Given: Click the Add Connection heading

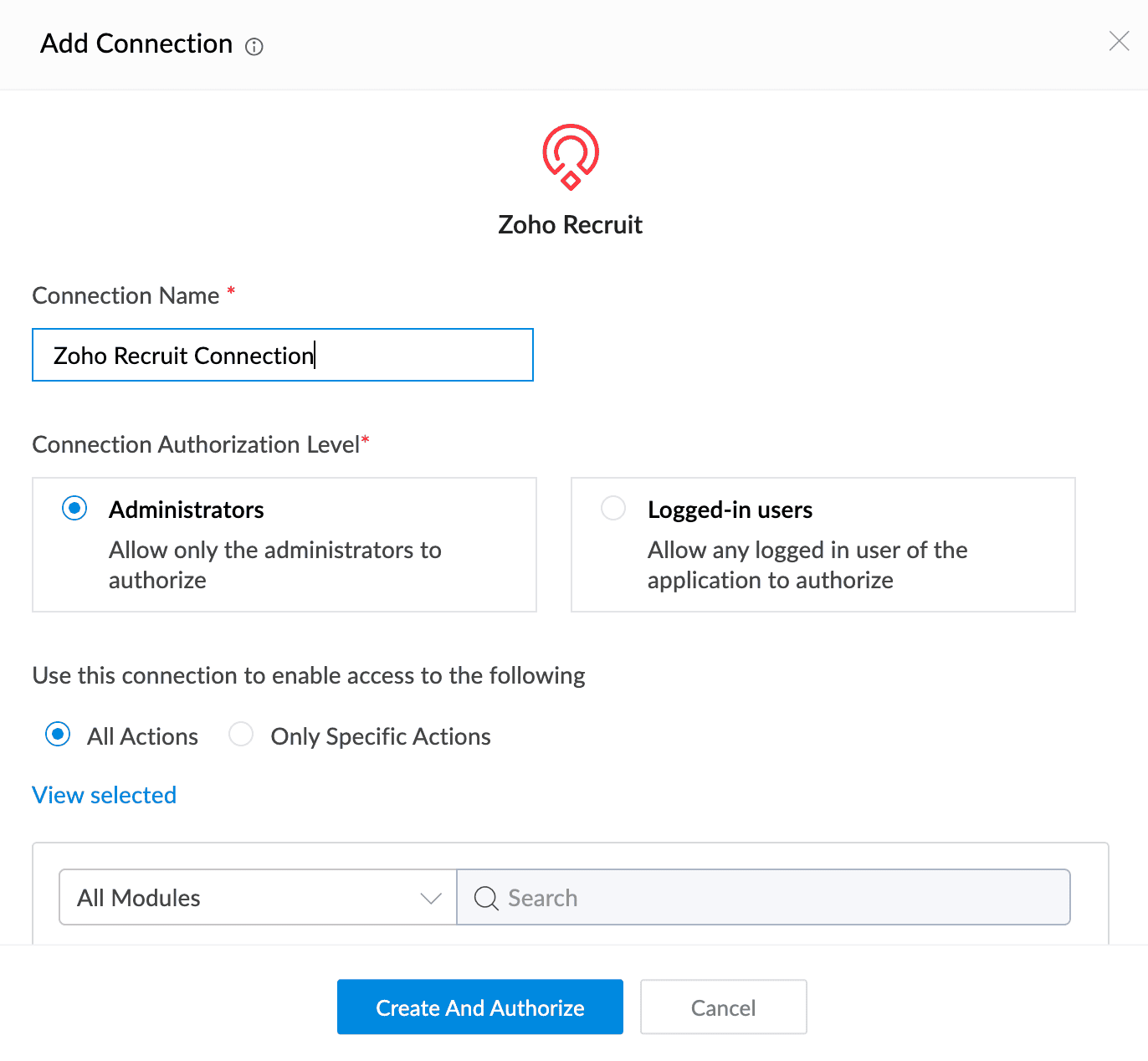Looking at the screenshot, I should click(136, 44).
